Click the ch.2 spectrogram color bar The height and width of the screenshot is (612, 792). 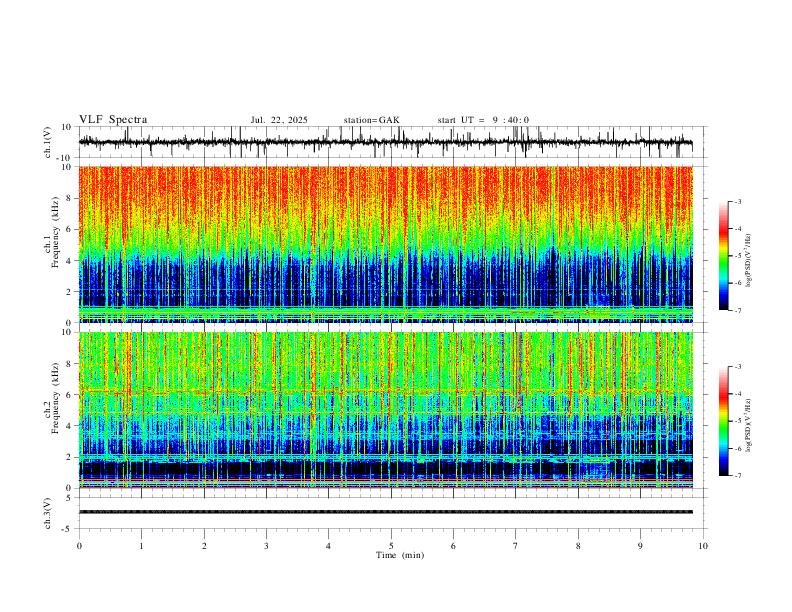click(x=723, y=421)
